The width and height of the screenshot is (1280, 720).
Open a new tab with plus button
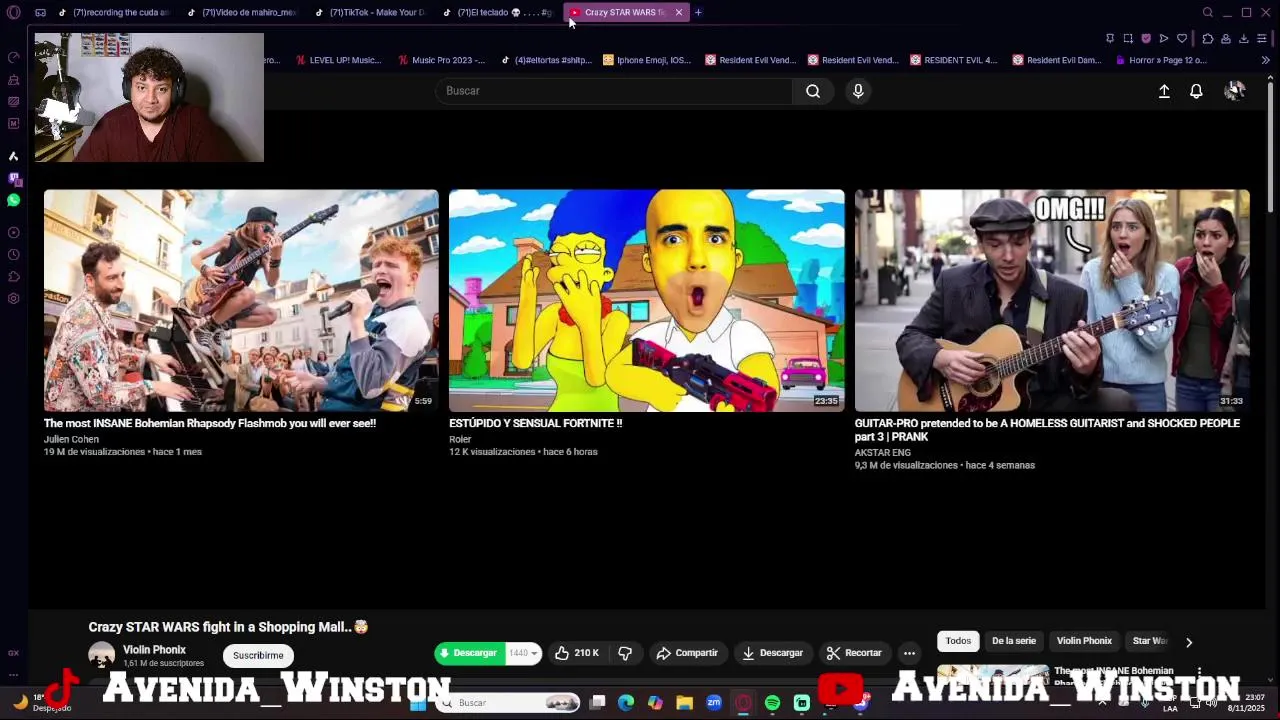[698, 12]
